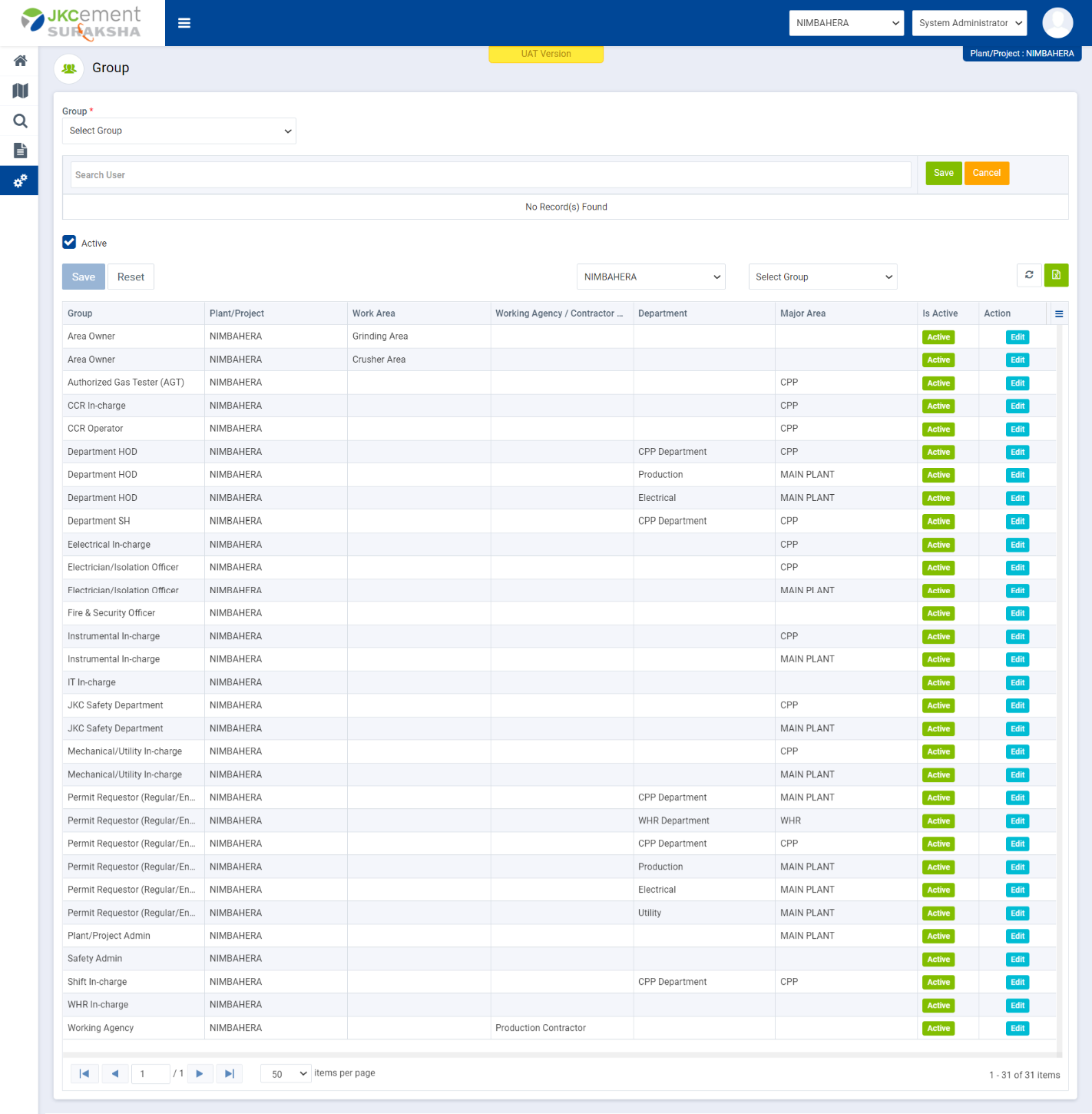Toggle Active status for Safety Admin row
The width and height of the screenshot is (1092, 1114).
(938, 960)
